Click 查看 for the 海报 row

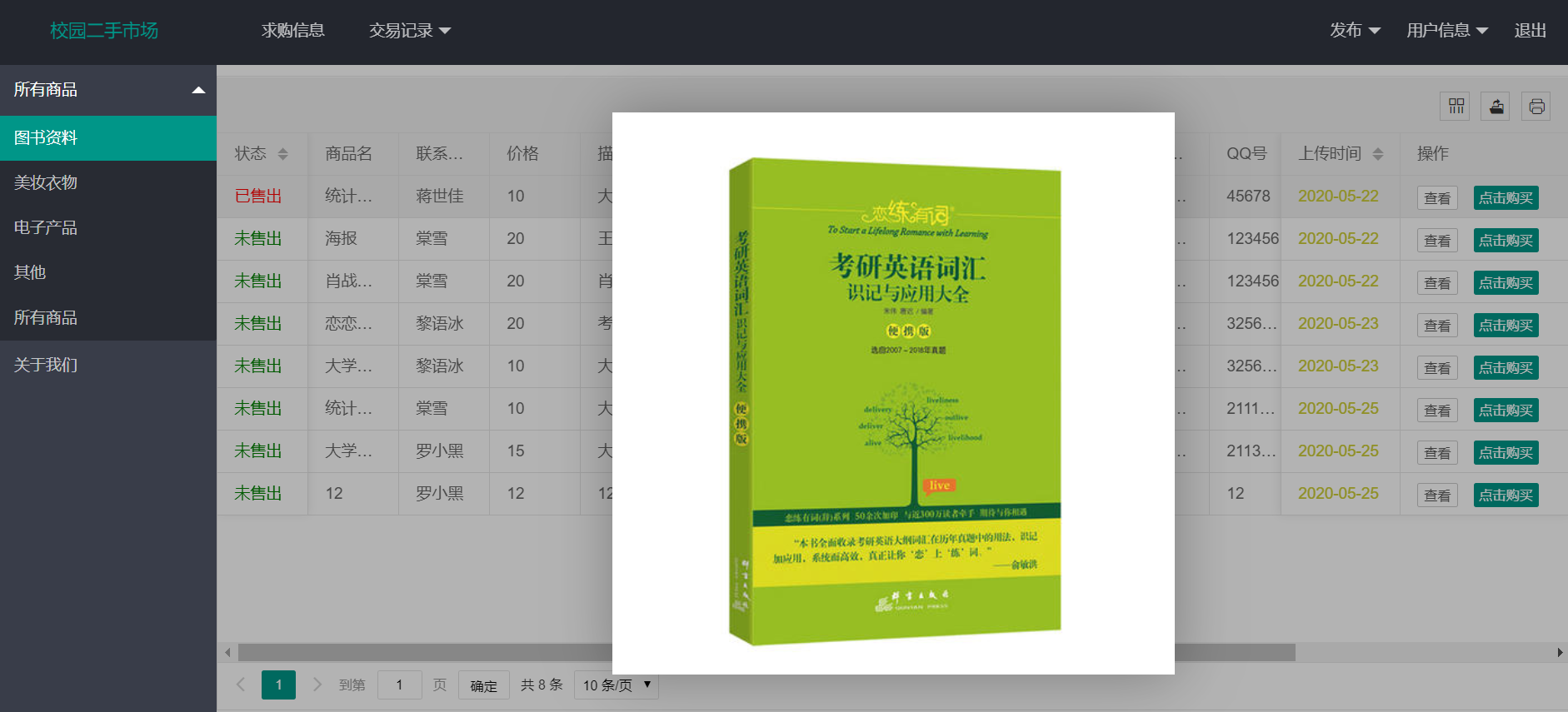[1437, 241]
